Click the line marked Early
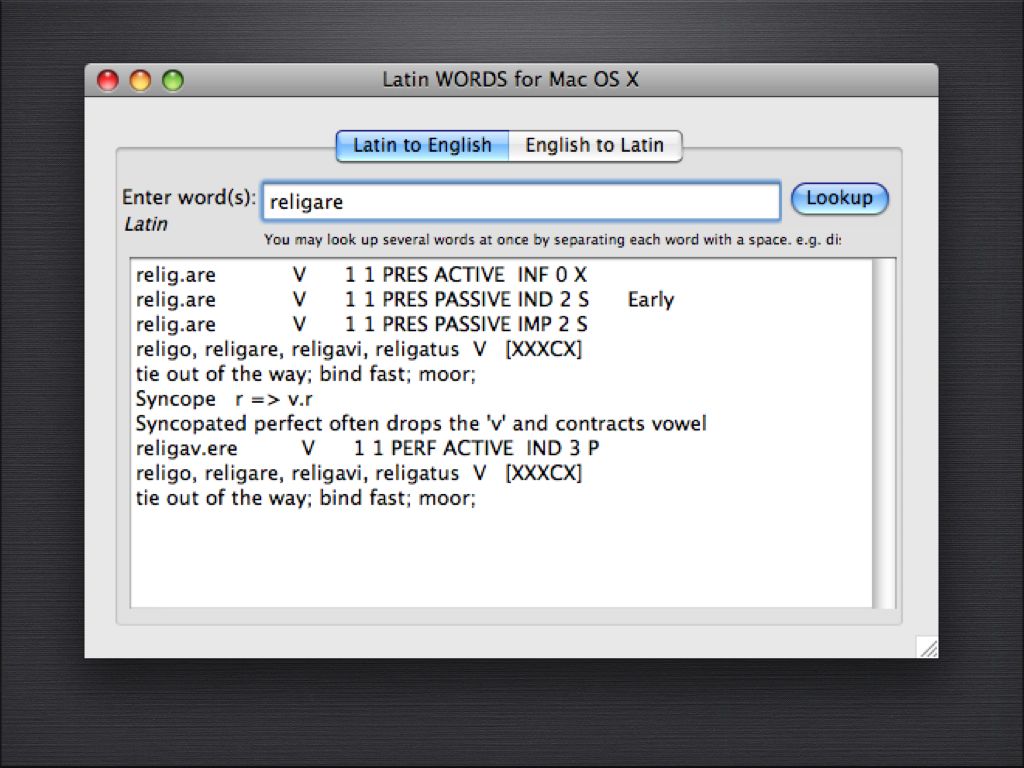1024x768 pixels. click(x=405, y=300)
